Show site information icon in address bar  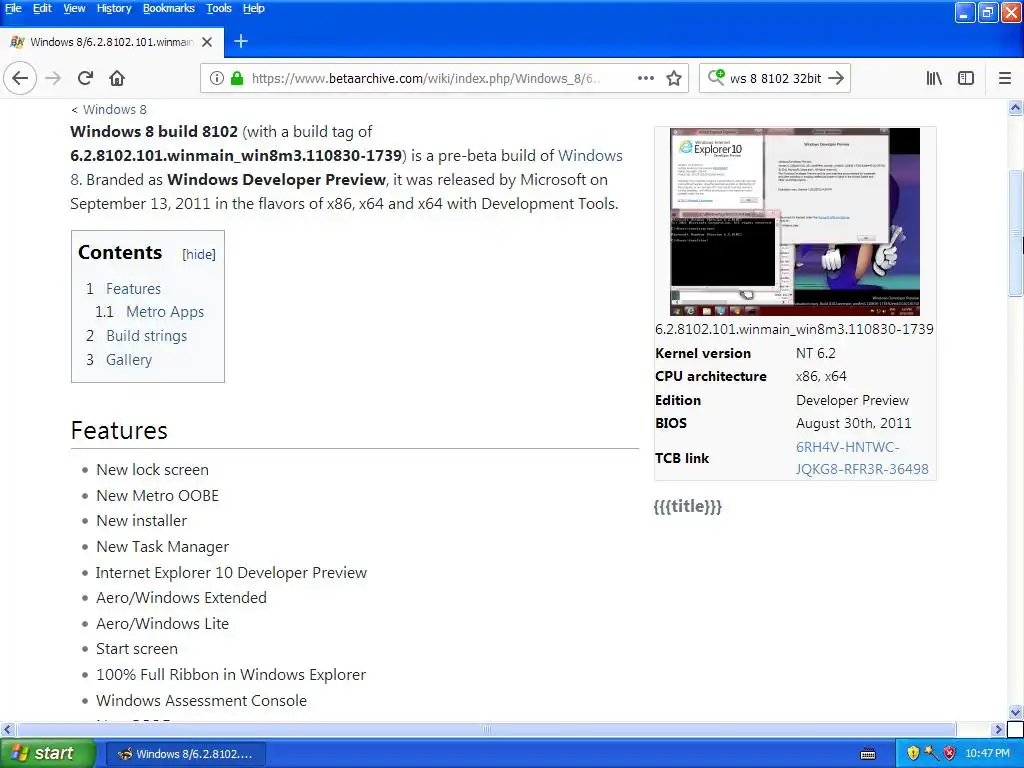(x=217, y=78)
